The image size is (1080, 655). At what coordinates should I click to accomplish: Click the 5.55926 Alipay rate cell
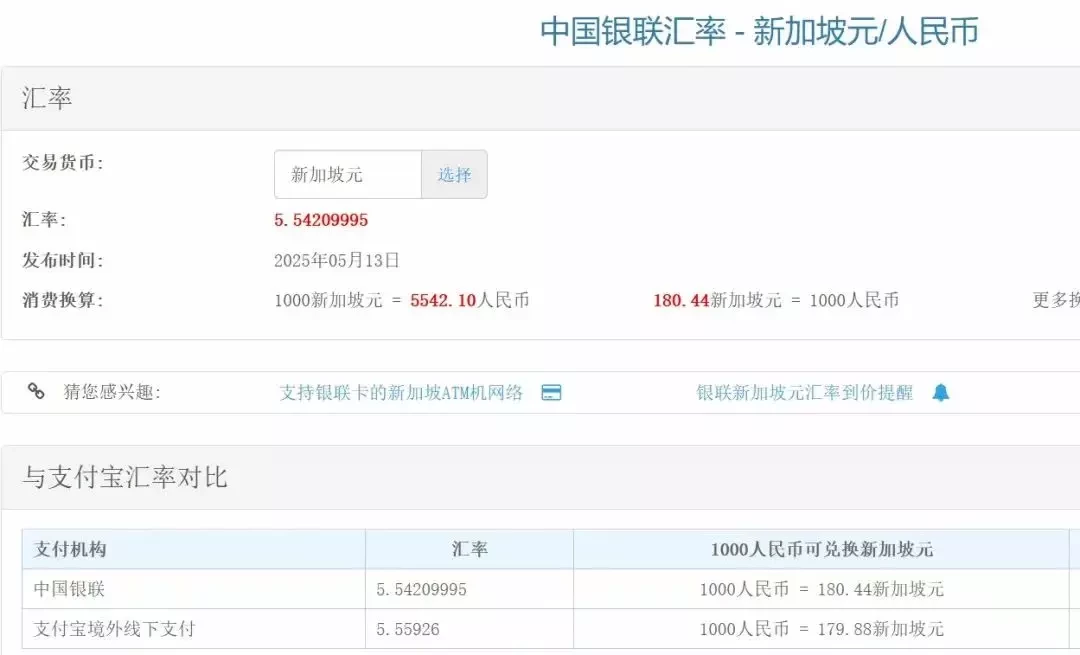click(x=469, y=629)
